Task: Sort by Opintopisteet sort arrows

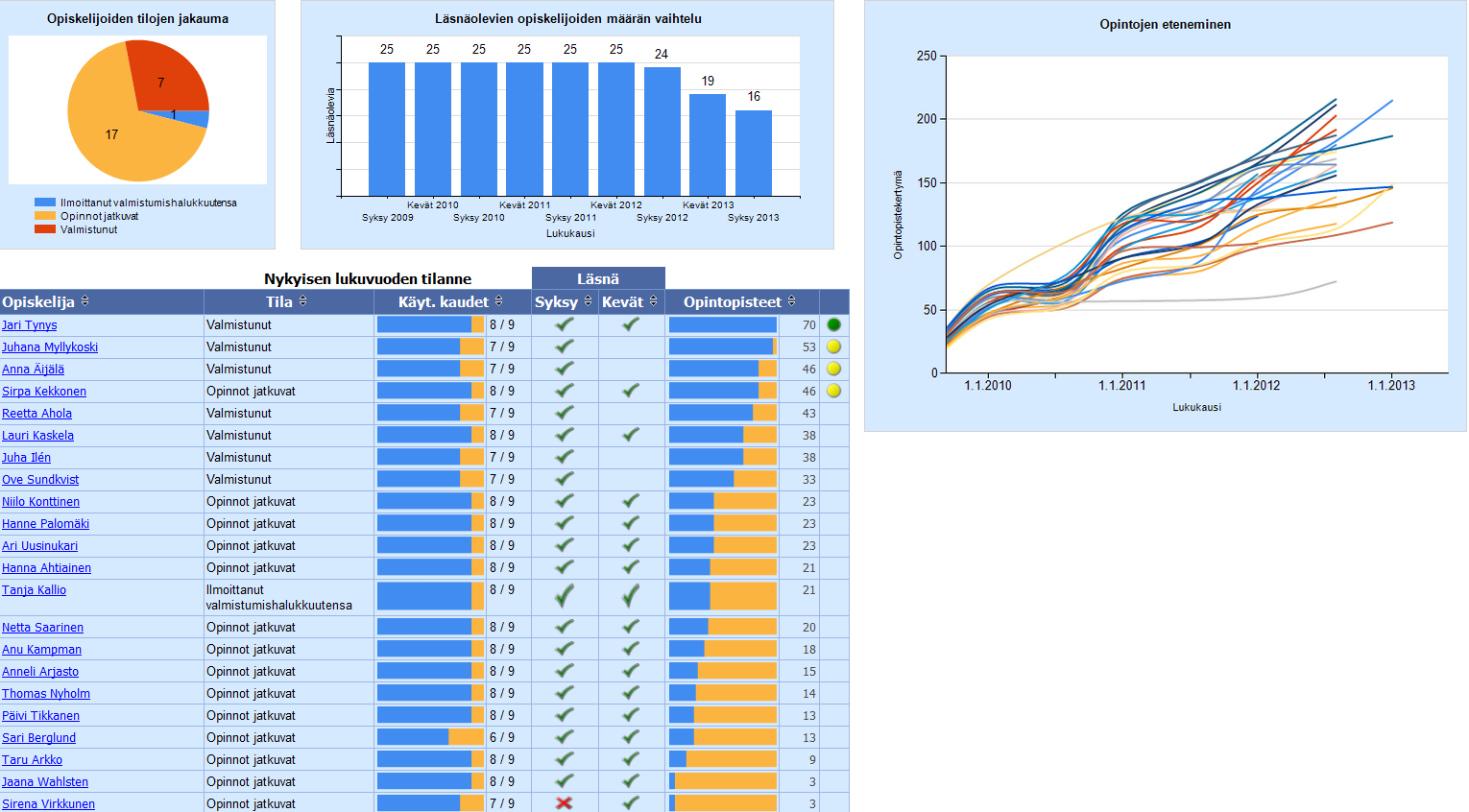Action: tap(791, 301)
